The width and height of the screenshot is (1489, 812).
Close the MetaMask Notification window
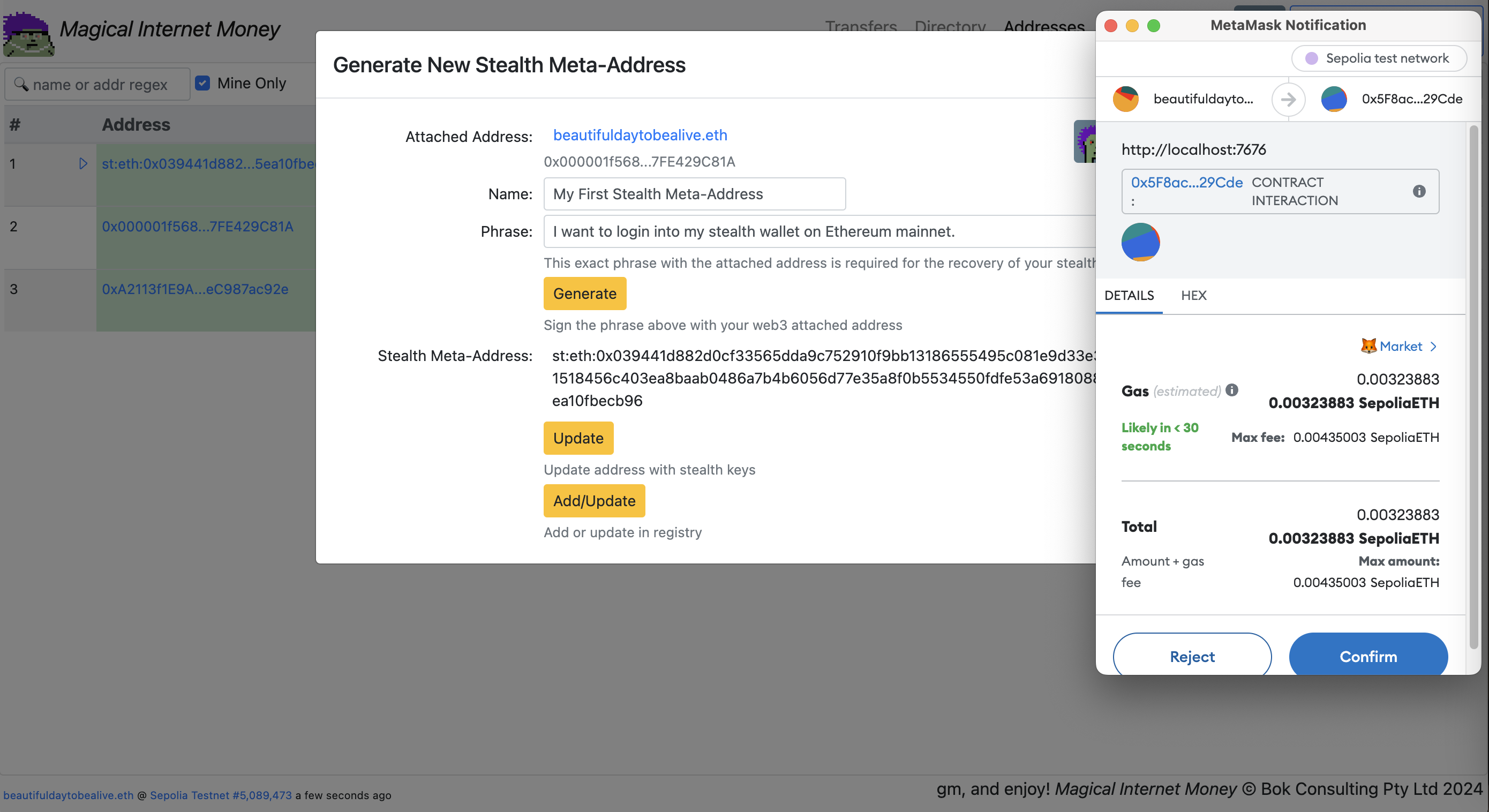click(1110, 25)
